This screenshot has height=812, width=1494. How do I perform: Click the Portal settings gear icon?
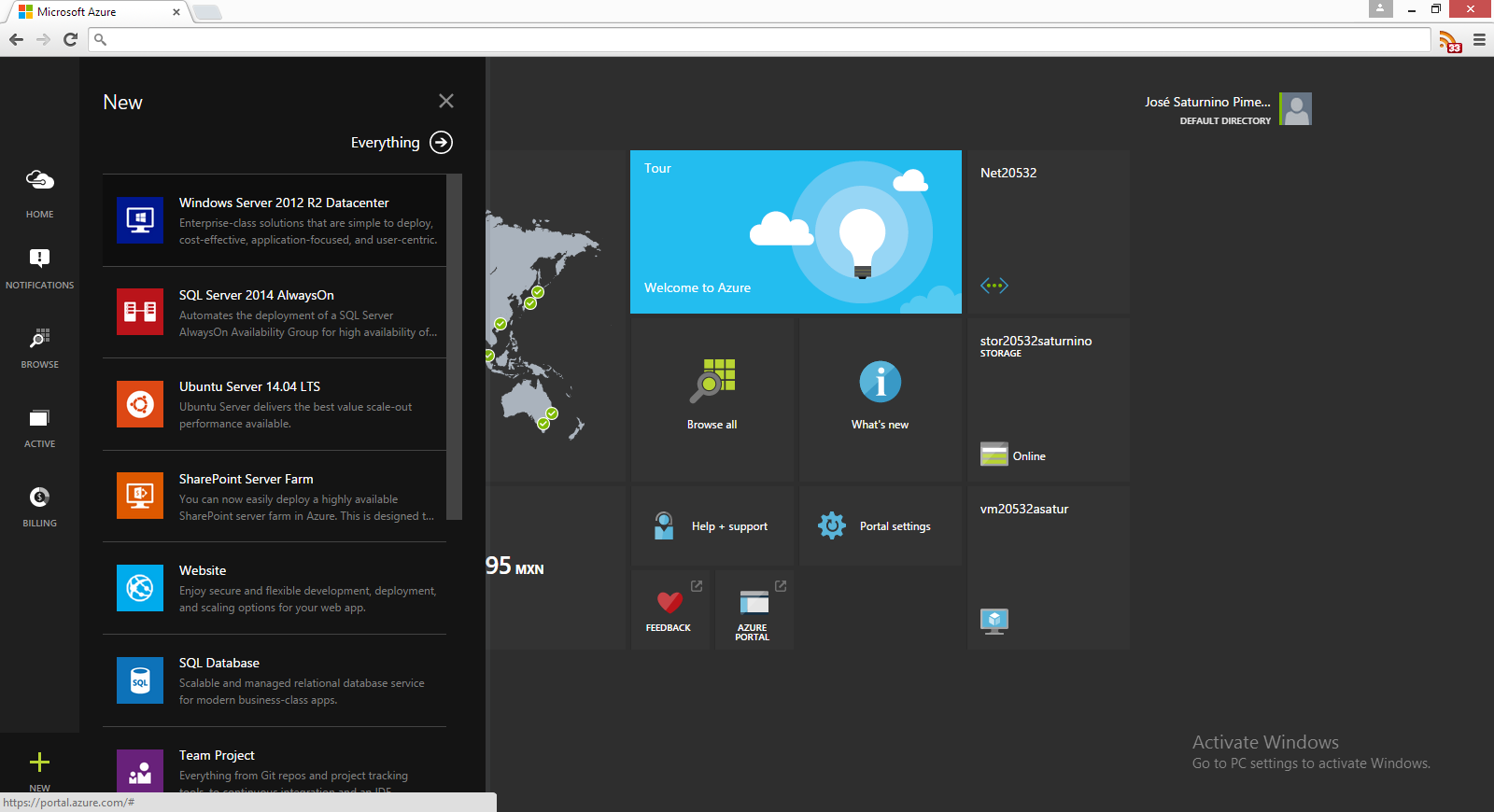[x=831, y=525]
